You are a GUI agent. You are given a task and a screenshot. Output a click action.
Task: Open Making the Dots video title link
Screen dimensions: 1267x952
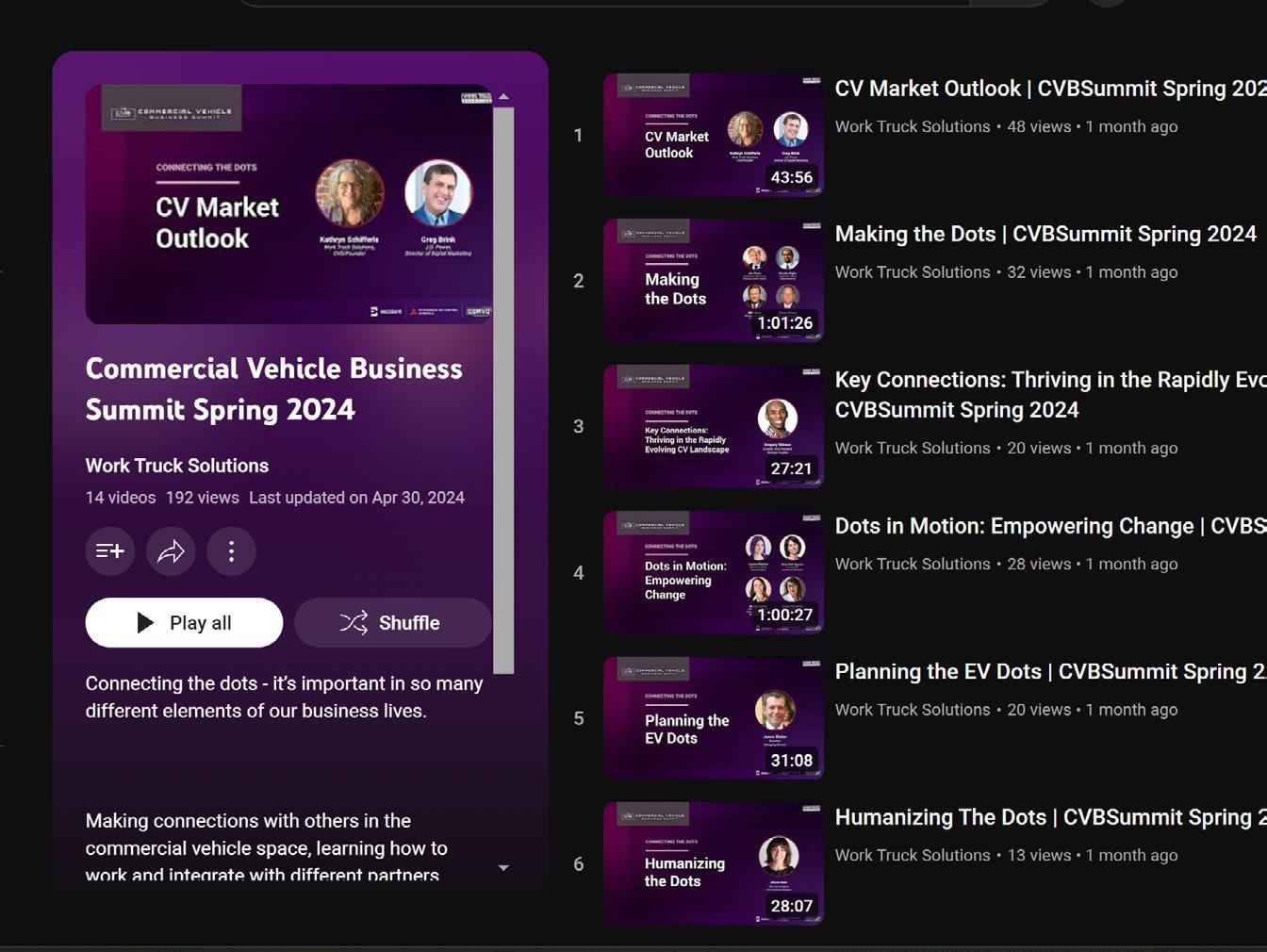[1045, 234]
